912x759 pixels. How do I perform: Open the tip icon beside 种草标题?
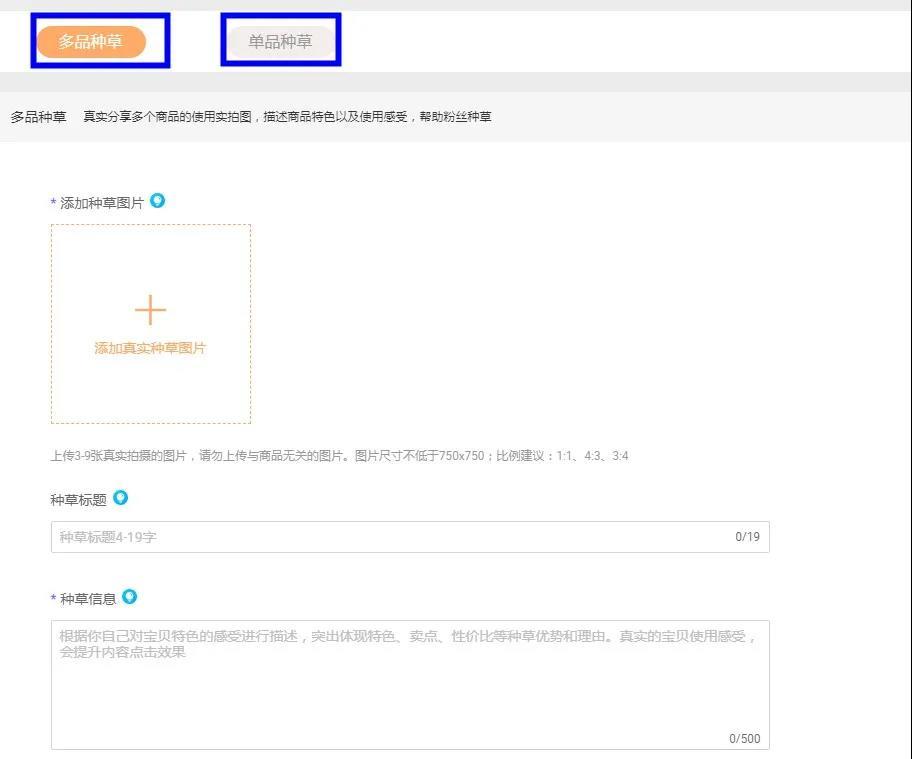[120, 498]
